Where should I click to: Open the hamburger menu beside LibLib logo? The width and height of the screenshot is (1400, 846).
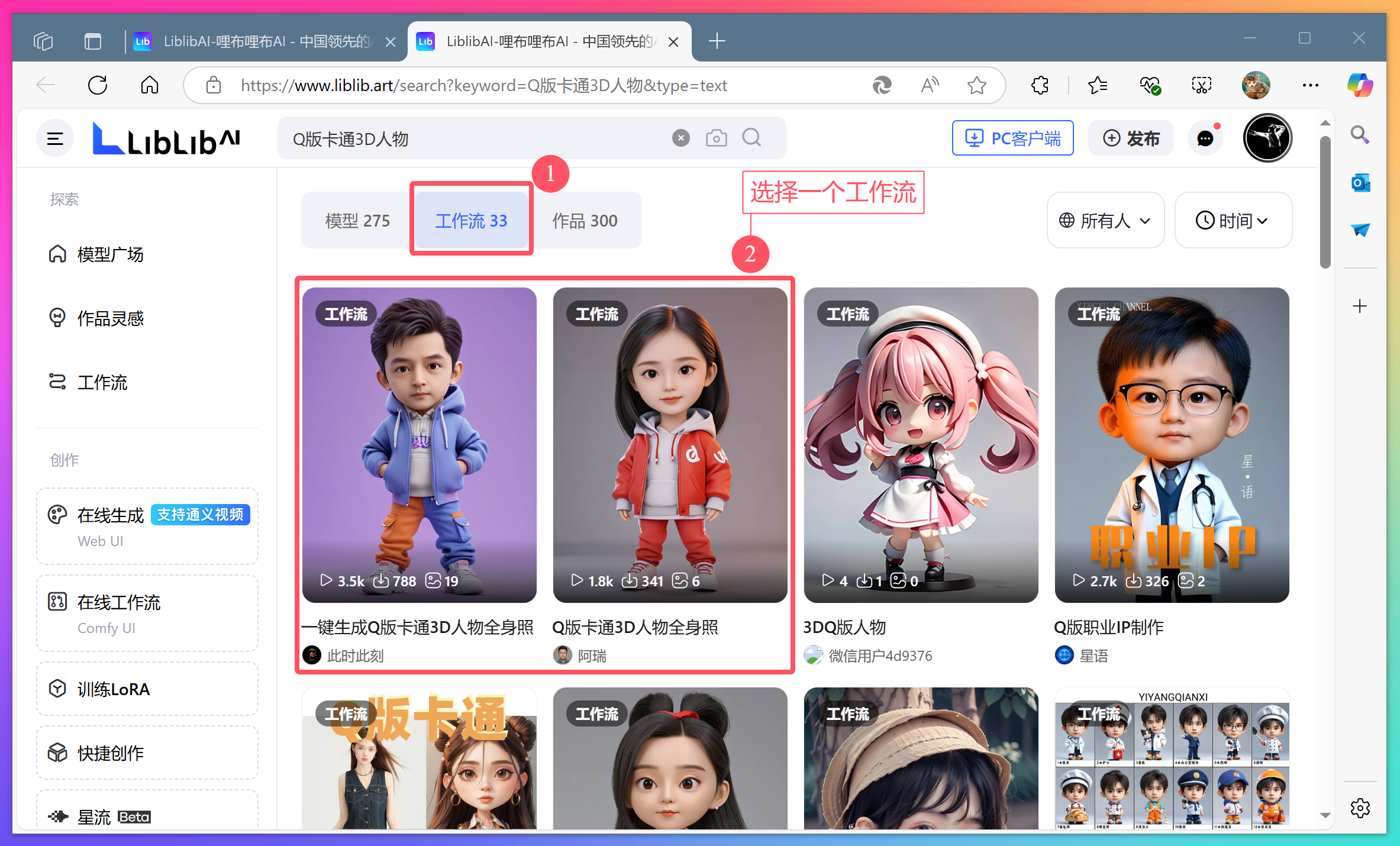(x=55, y=139)
